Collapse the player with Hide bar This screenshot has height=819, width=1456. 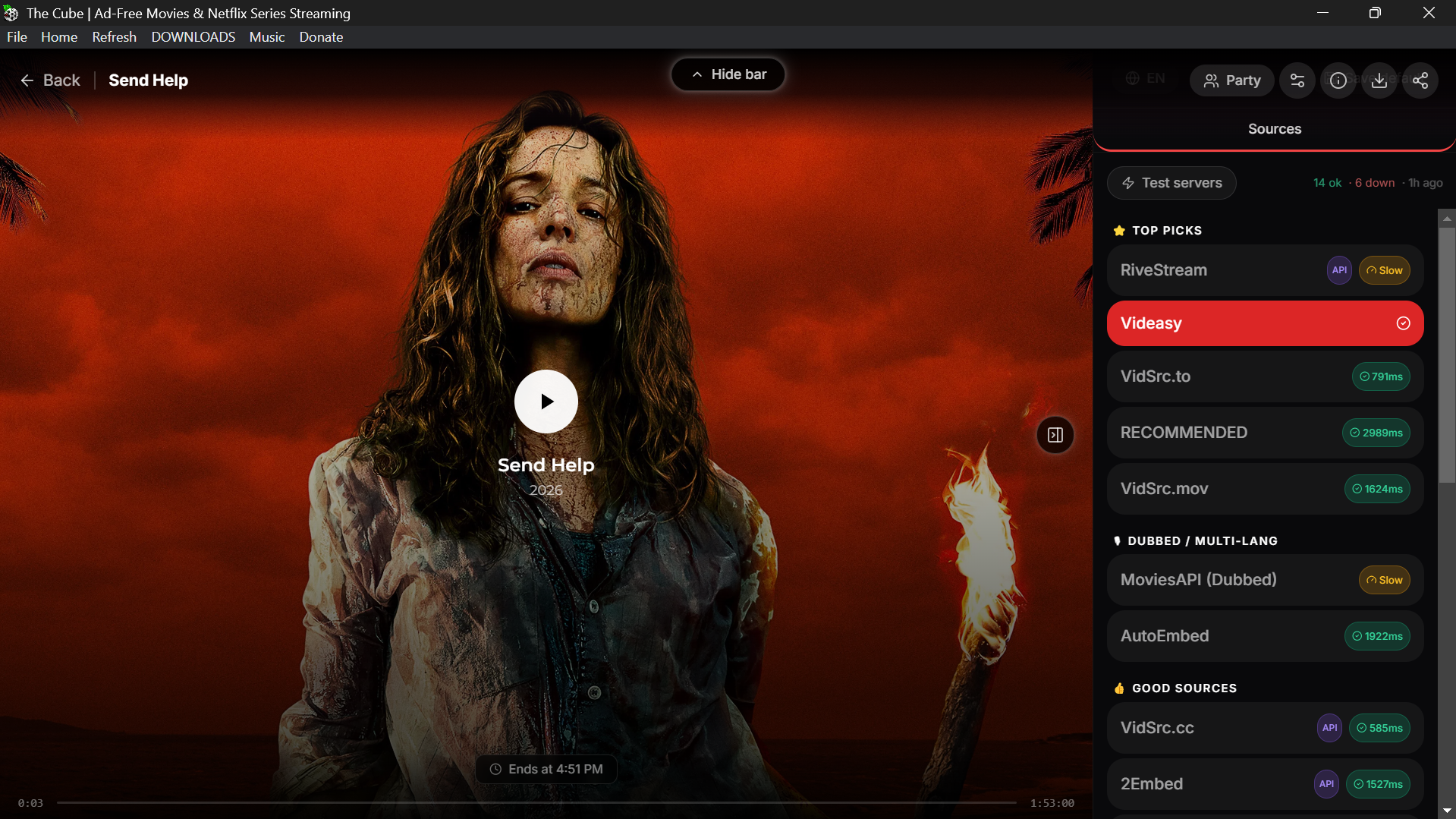pos(728,74)
